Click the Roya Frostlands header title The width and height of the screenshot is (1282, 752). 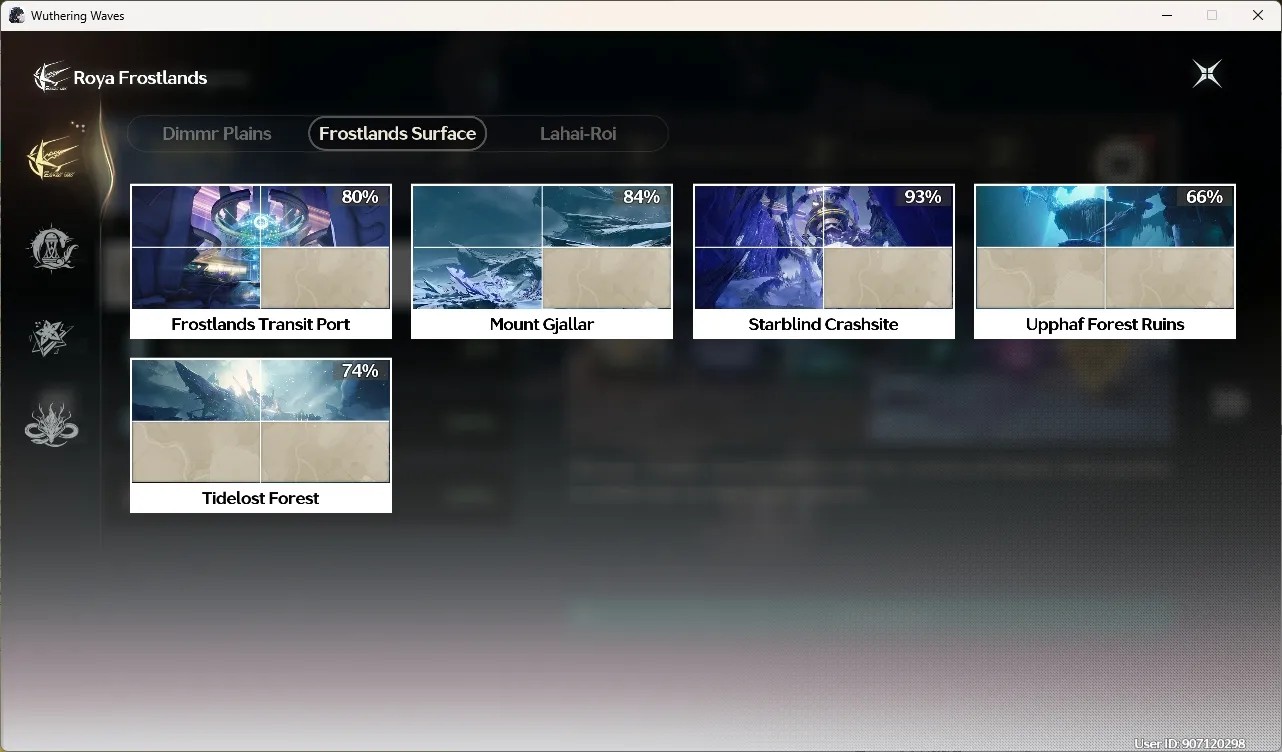[140, 78]
